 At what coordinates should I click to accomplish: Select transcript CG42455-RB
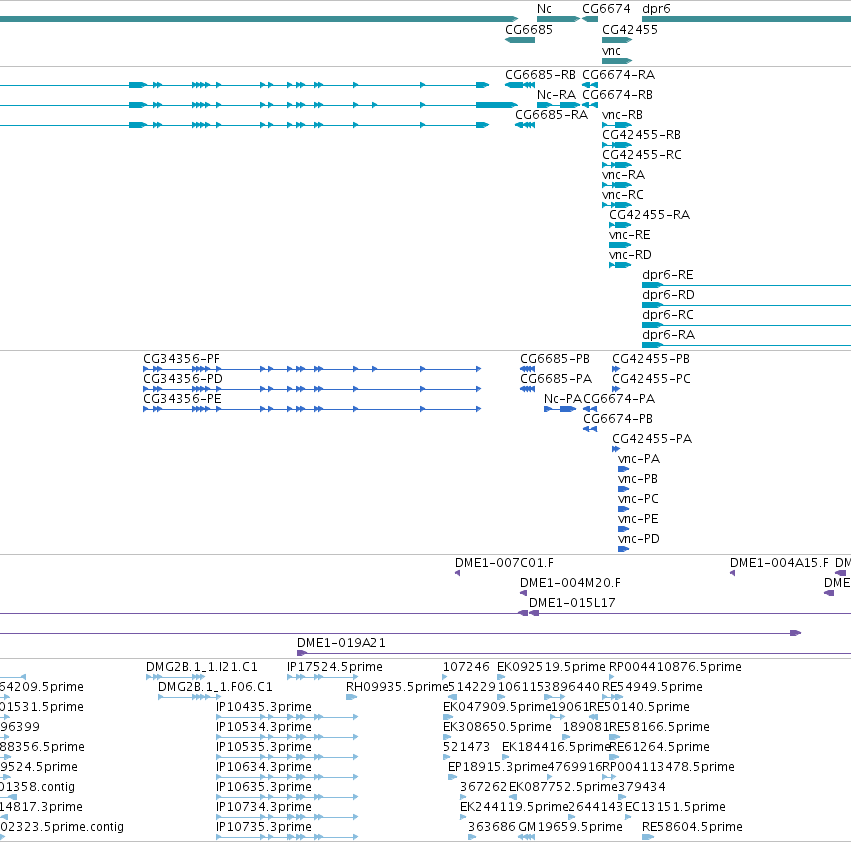[x=641, y=135]
